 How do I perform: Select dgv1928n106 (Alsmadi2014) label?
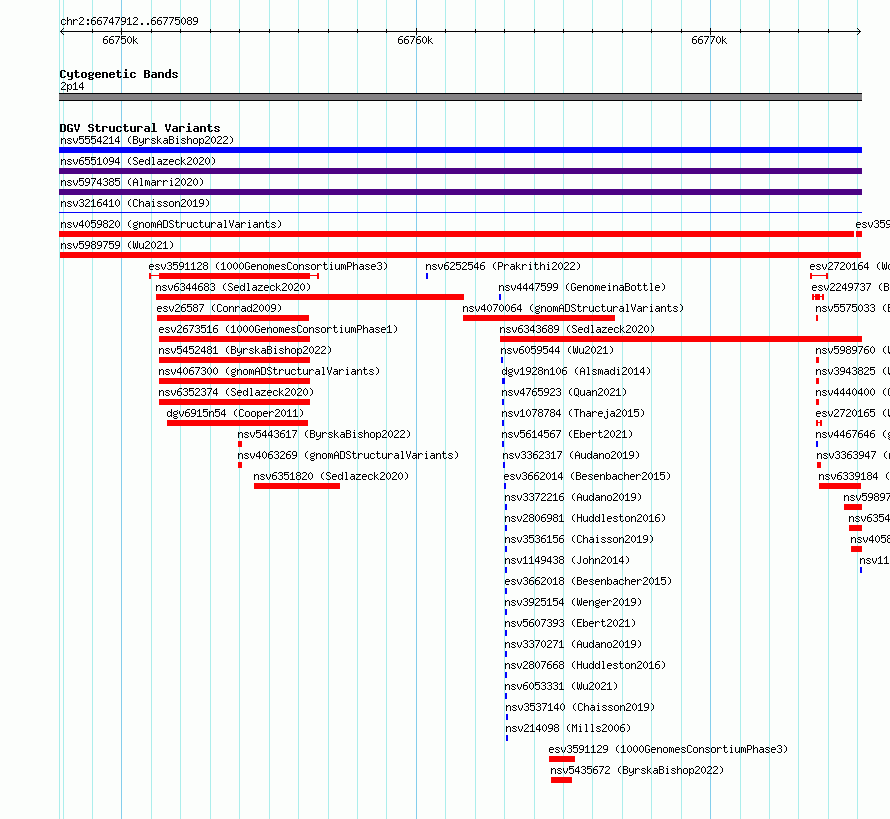[576, 371]
